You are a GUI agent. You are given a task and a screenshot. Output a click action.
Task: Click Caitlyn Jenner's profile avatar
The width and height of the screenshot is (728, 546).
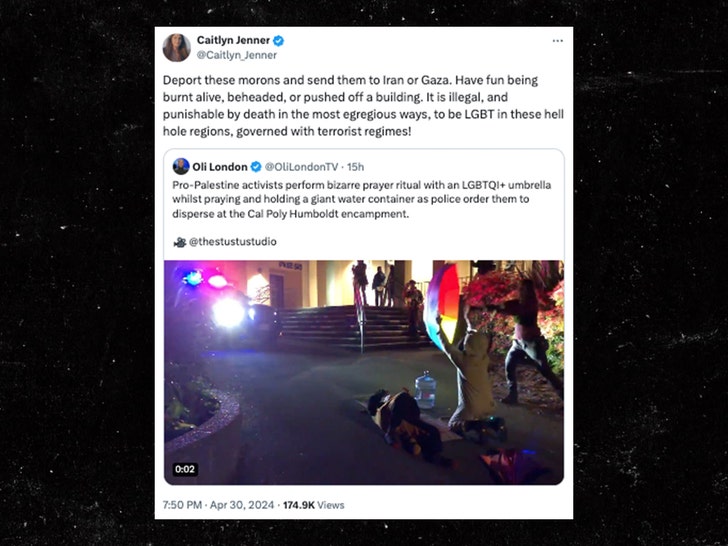[x=176, y=47]
